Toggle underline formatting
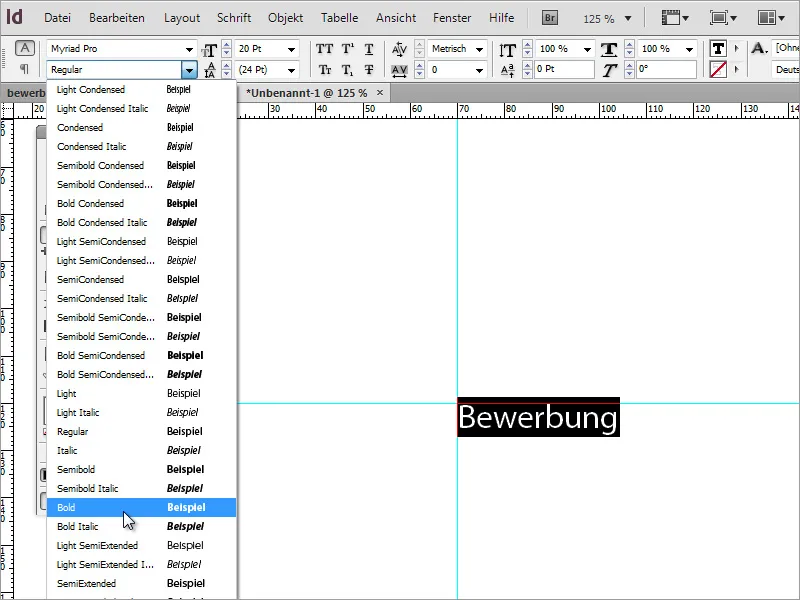The height and width of the screenshot is (600, 800). point(368,48)
